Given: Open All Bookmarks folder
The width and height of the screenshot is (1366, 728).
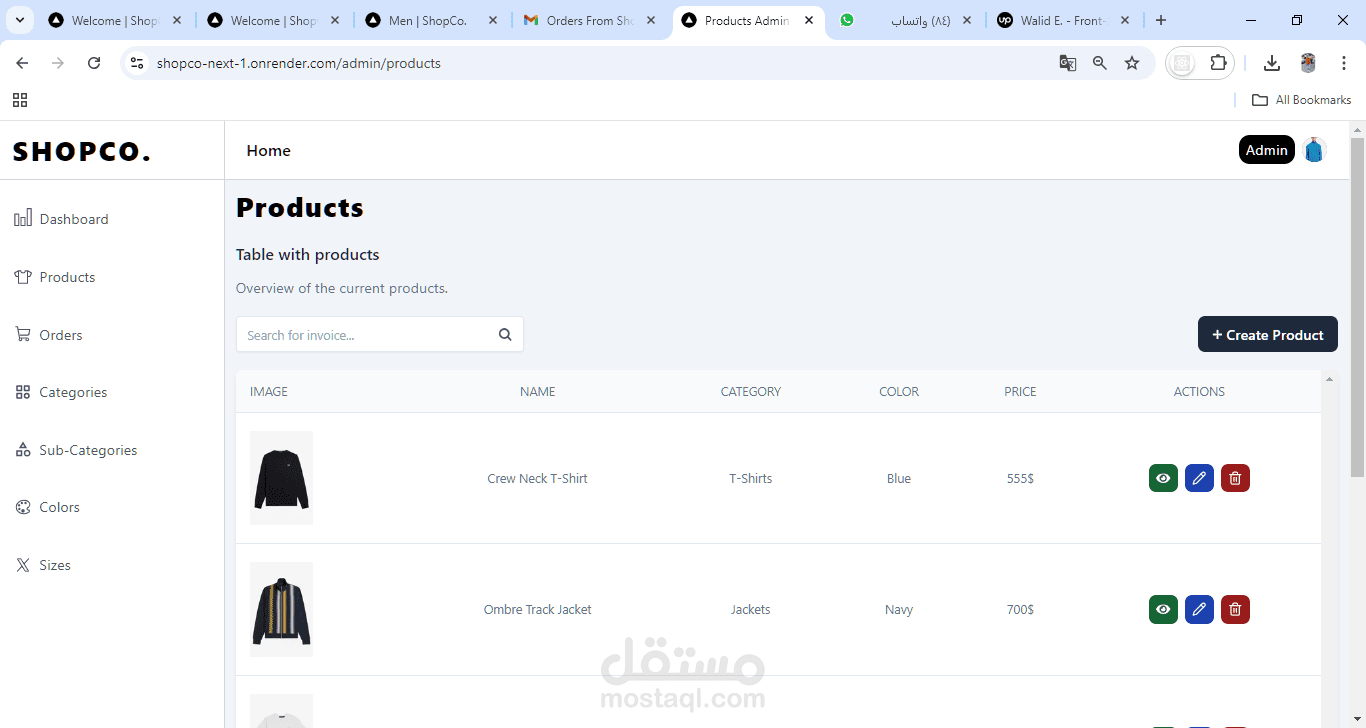Looking at the screenshot, I should (x=1301, y=100).
